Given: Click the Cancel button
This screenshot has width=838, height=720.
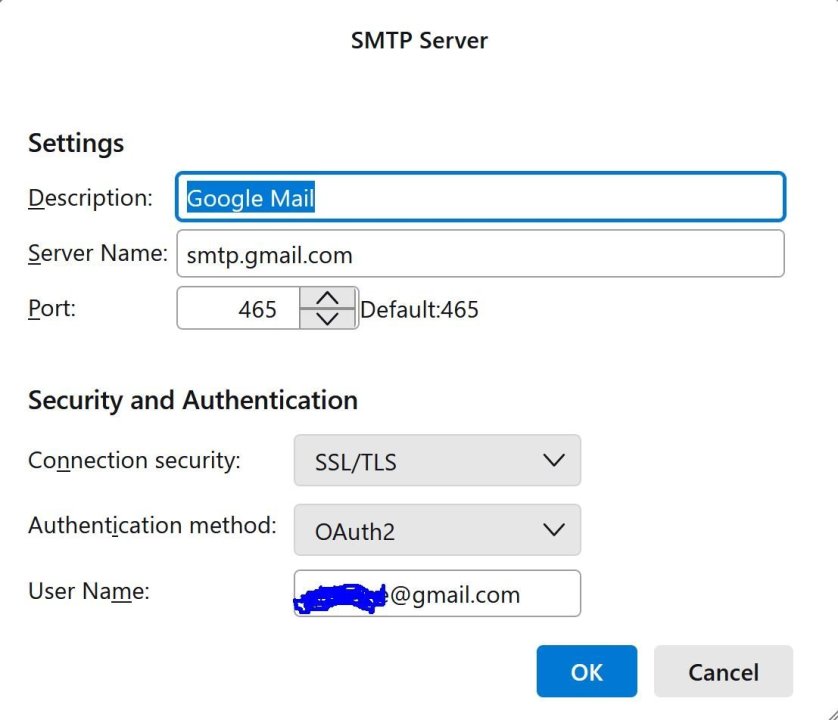Looking at the screenshot, I should click(x=723, y=671).
